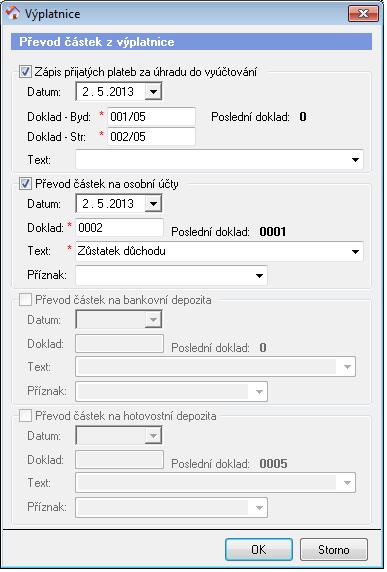The width and height of the screenshot is (387, 572).
Task: Expand Text dropdown in the Zápis plateb section
Action: pos(355,160)
